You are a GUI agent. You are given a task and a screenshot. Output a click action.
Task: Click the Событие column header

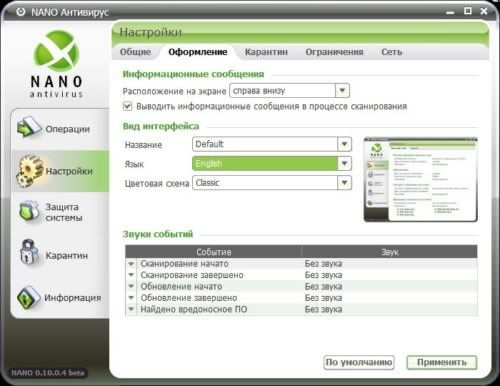(x=213, y=252)
